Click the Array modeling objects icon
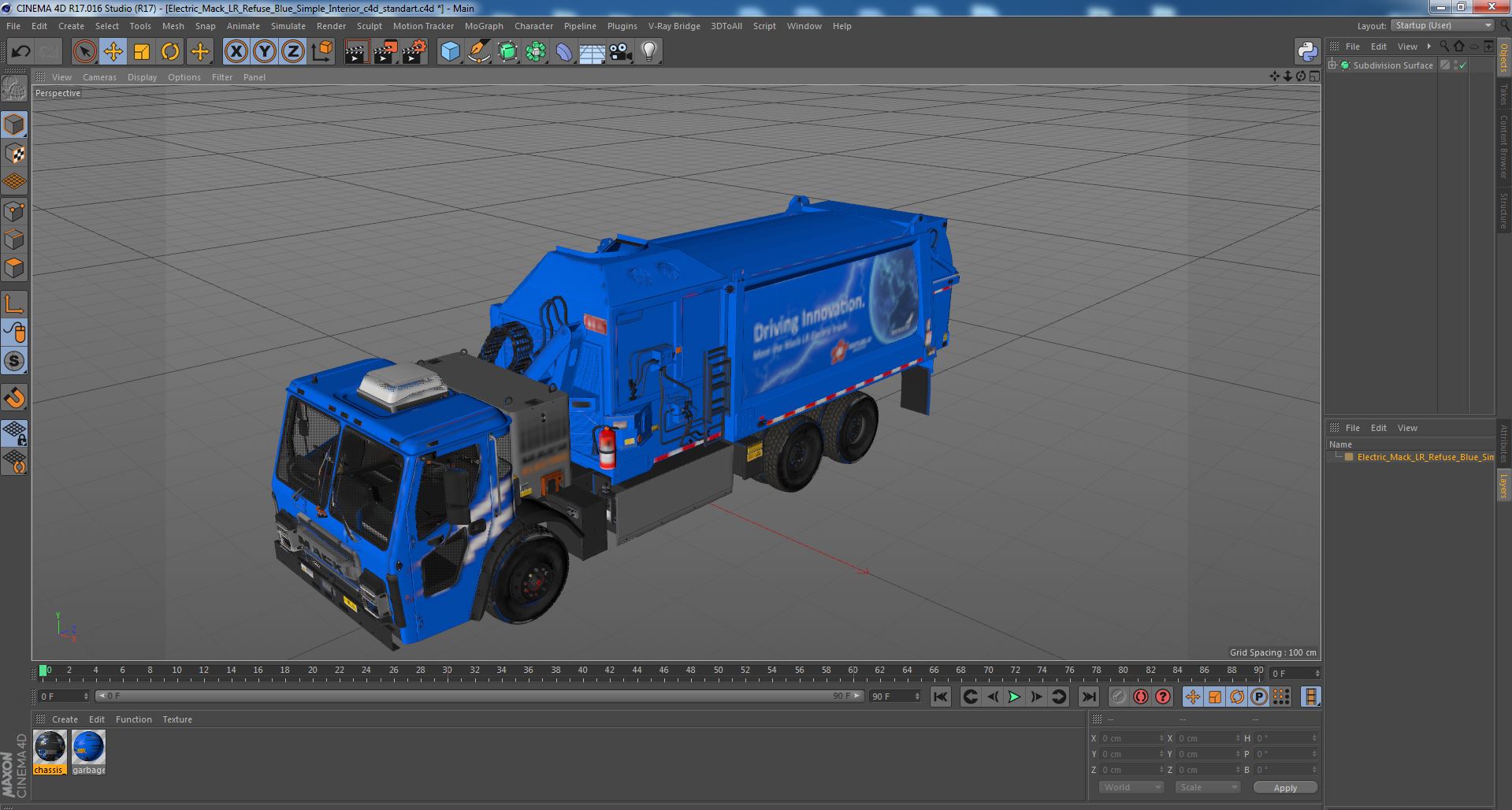Screen dimensions: 1512x810 pos(536,52)
